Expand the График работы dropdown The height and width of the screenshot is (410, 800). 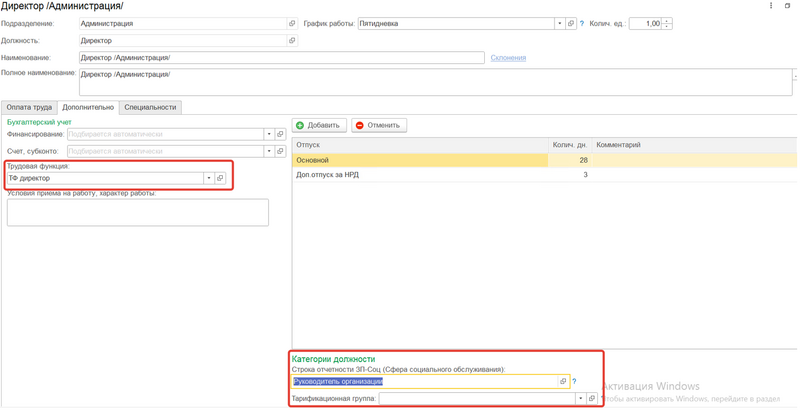[559, 24]
